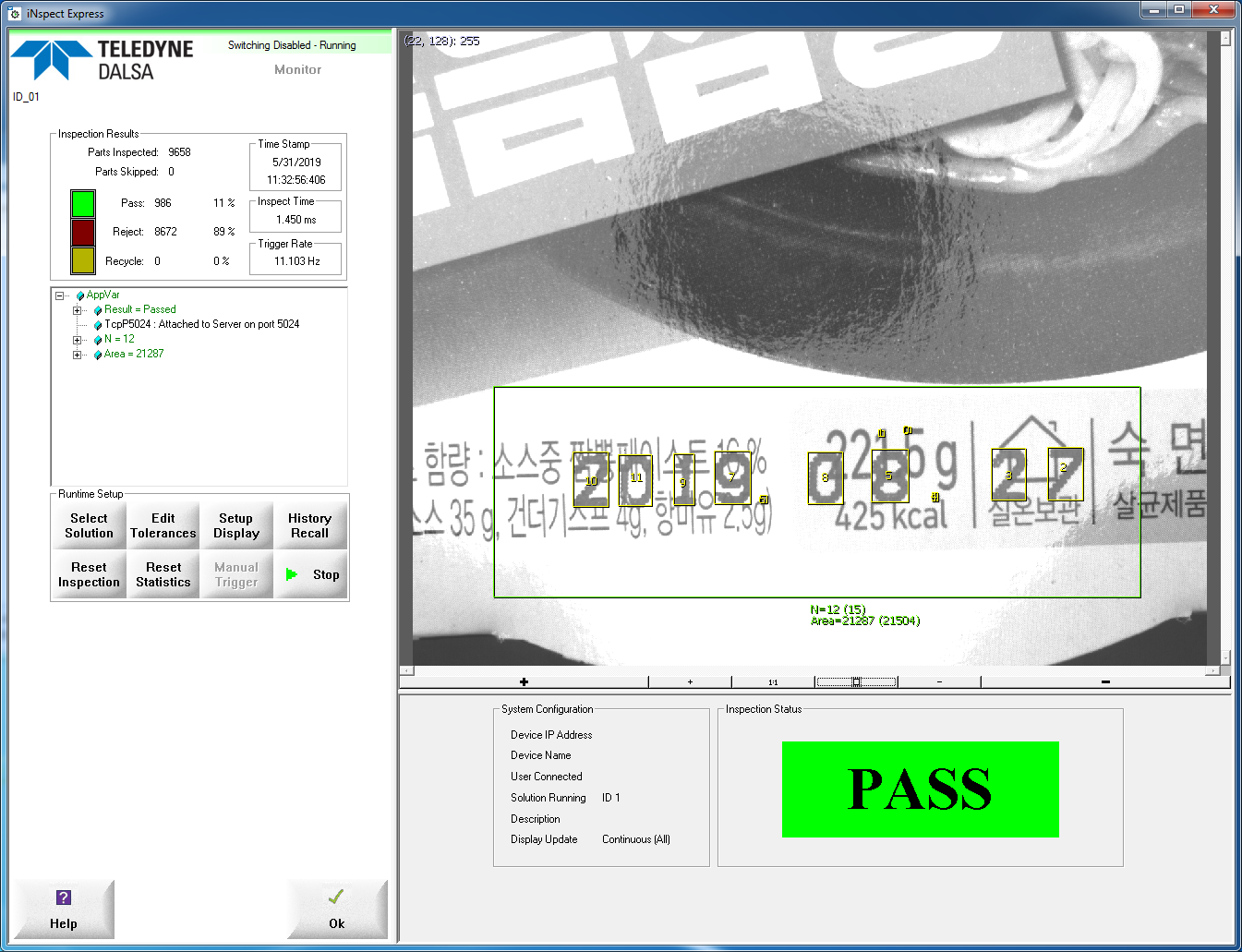1242x952 pixels.
Task: Click the green Pass color indicator
Action: (x=83, y=203)
